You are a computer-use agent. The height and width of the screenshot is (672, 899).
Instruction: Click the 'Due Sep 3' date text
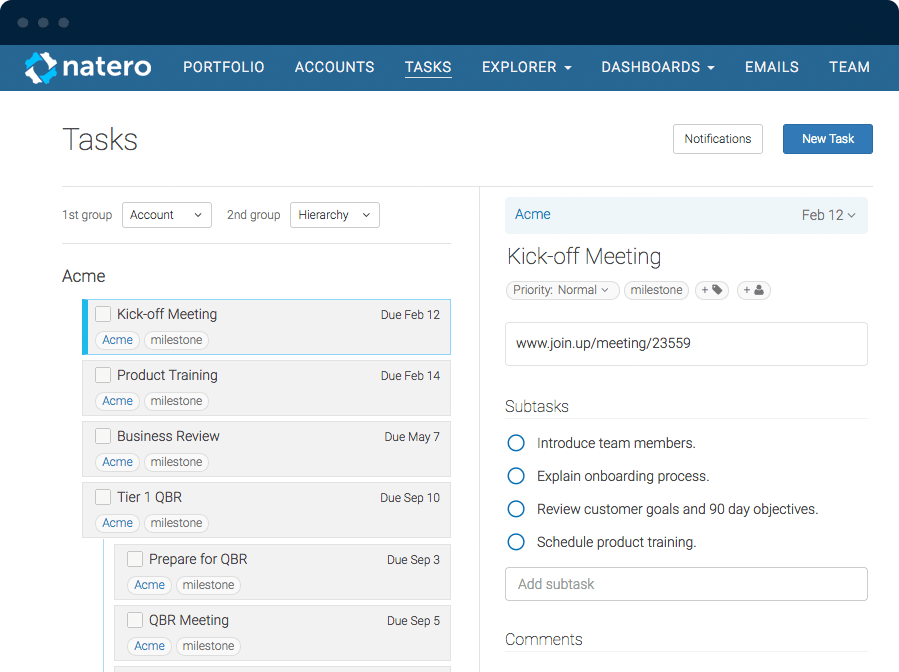pyautogui.click(x=413, y=560)
